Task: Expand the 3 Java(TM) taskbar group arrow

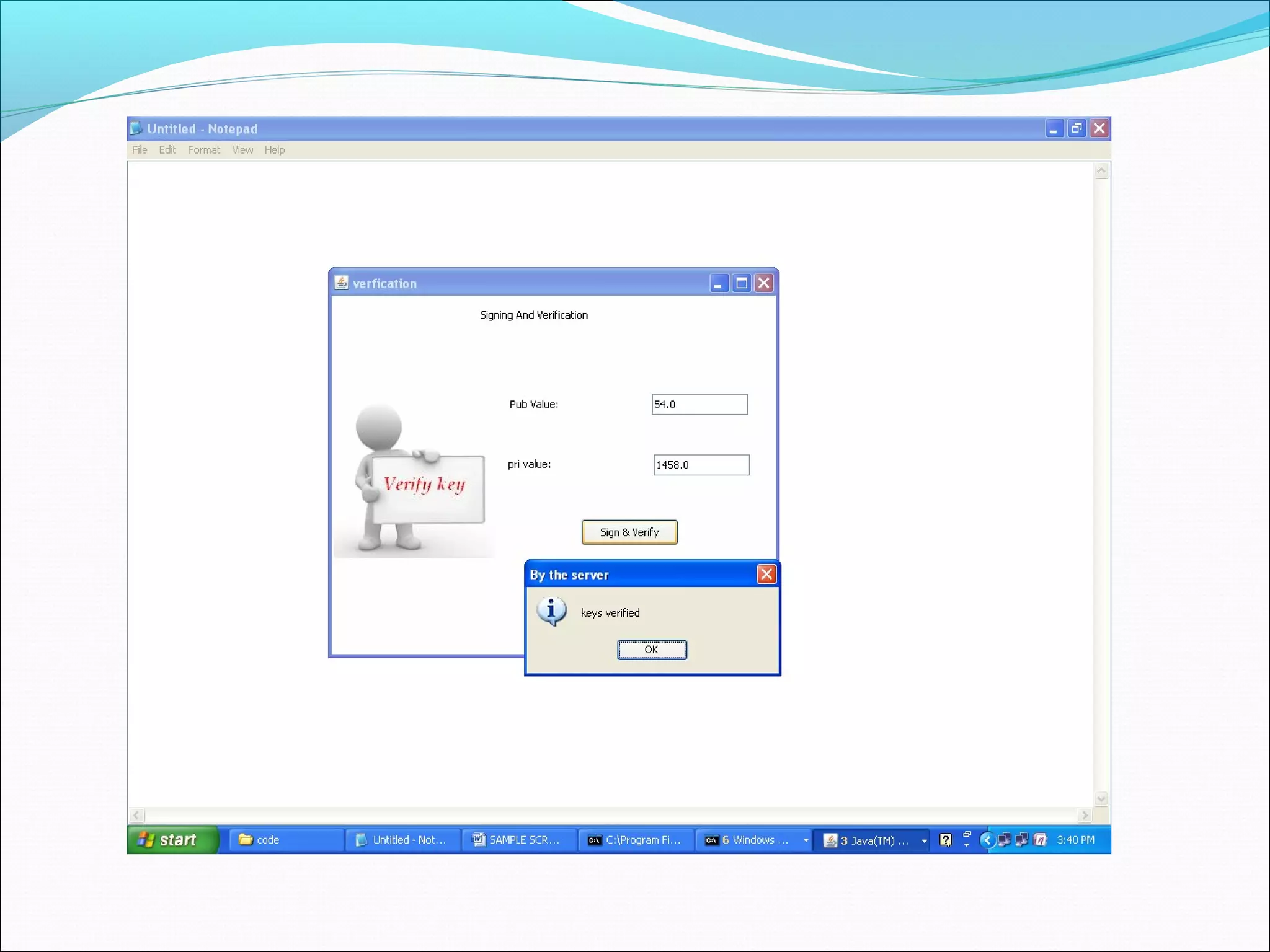Action: click(x=924, y=840)
